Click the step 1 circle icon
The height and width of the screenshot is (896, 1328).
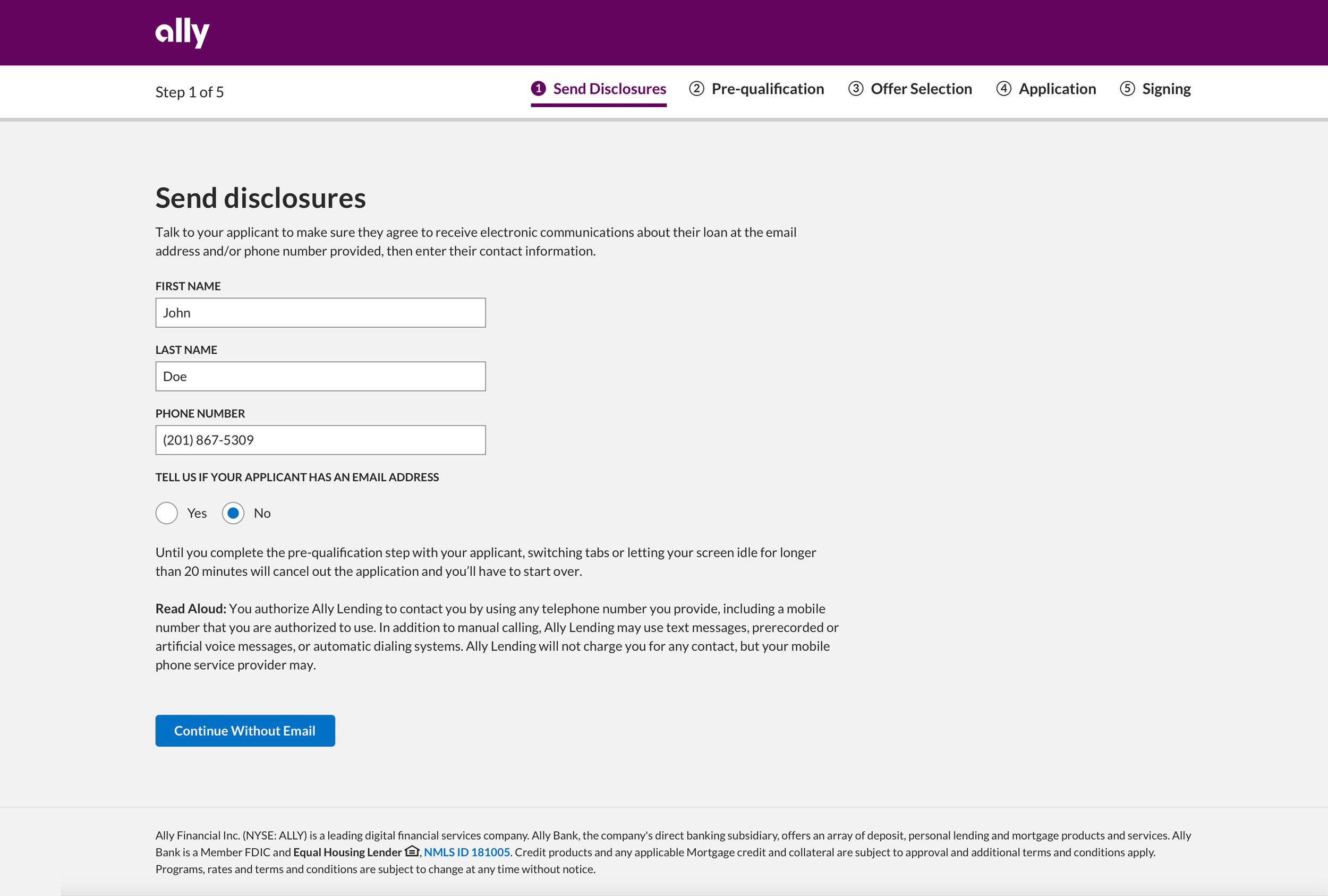(x=538, y=89)
